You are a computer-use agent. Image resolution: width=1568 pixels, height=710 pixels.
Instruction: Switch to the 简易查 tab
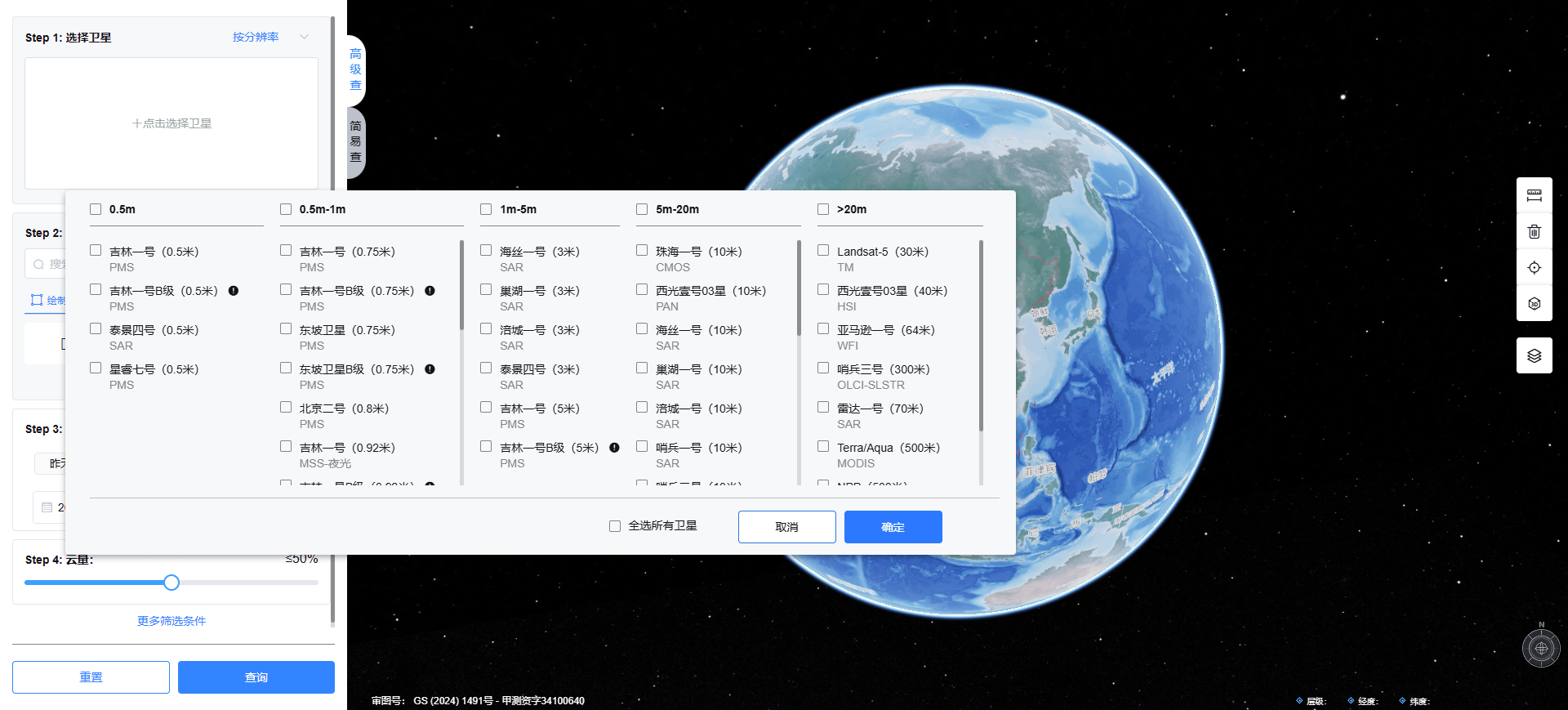click(355, 142)
